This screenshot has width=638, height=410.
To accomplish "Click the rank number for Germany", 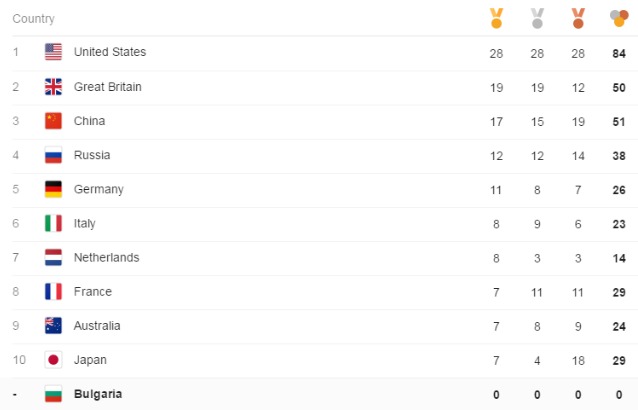I will (x=15, y=189).
